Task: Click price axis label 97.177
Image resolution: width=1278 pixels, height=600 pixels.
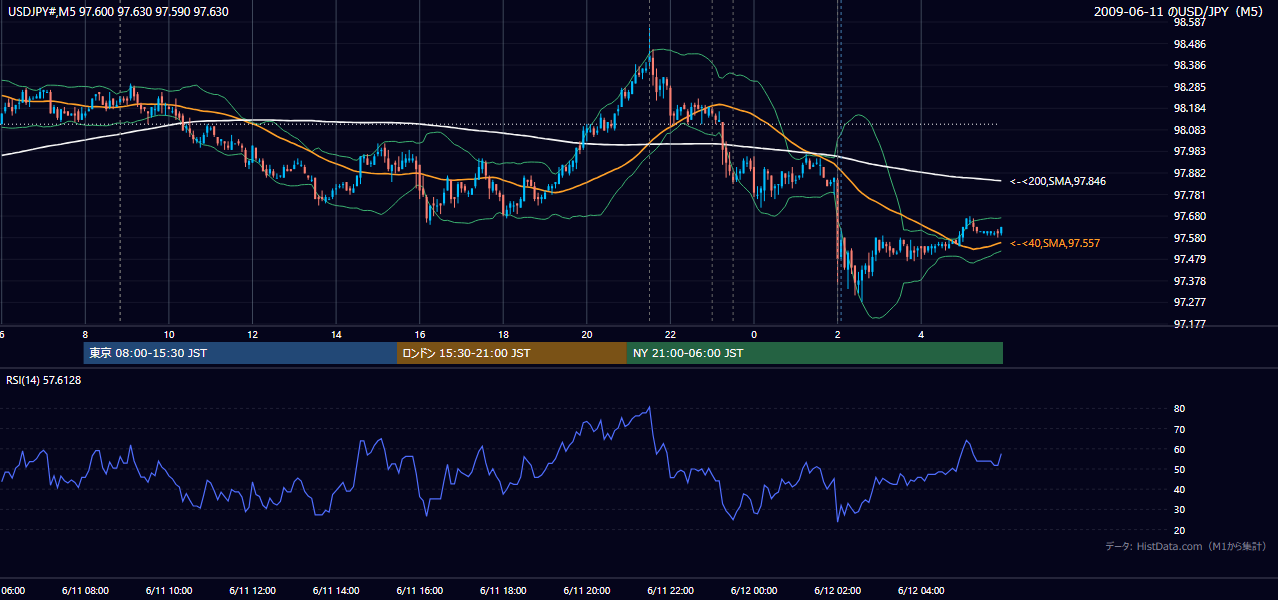Action: coord(1190,324)
